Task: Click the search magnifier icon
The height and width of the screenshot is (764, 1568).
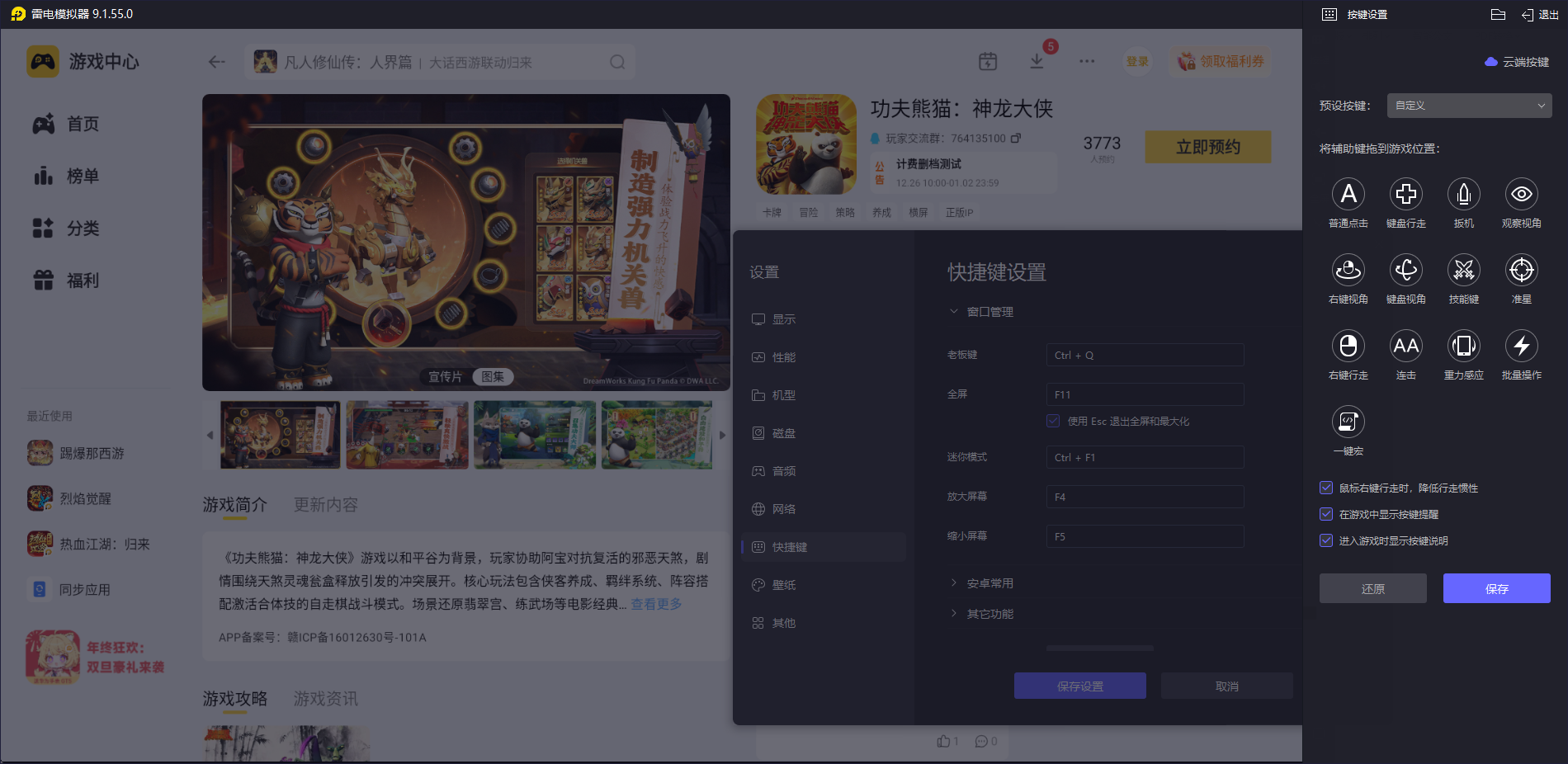Action: tap(617, 62)
